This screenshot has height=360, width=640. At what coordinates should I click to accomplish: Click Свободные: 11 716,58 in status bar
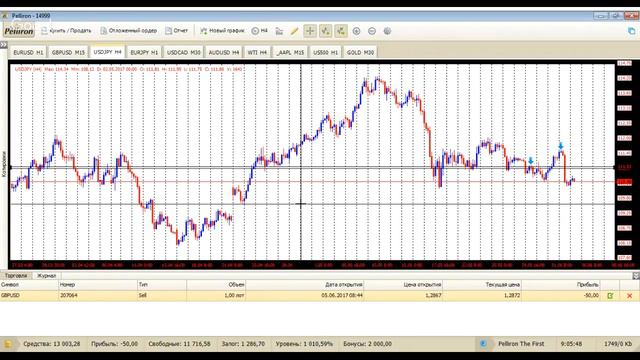180,344
